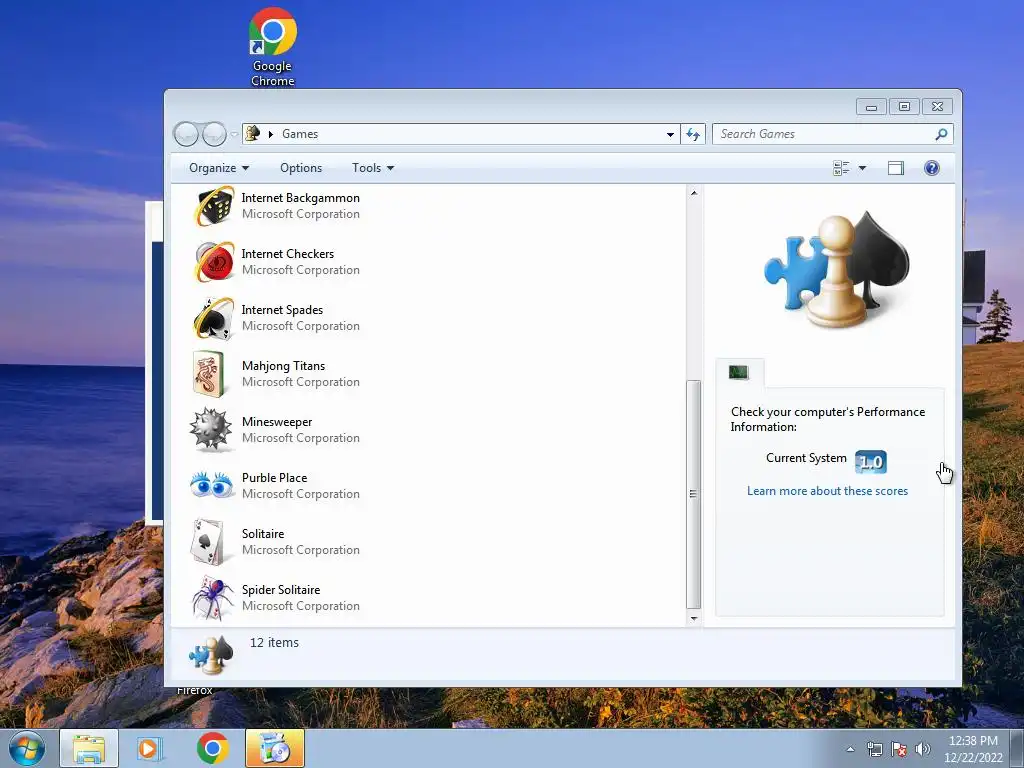This screenshot has width=1024, height=768.
Task: Click the Google Chrome desktop shortcut
Action: pyautogui.click(x=272, y=47)
